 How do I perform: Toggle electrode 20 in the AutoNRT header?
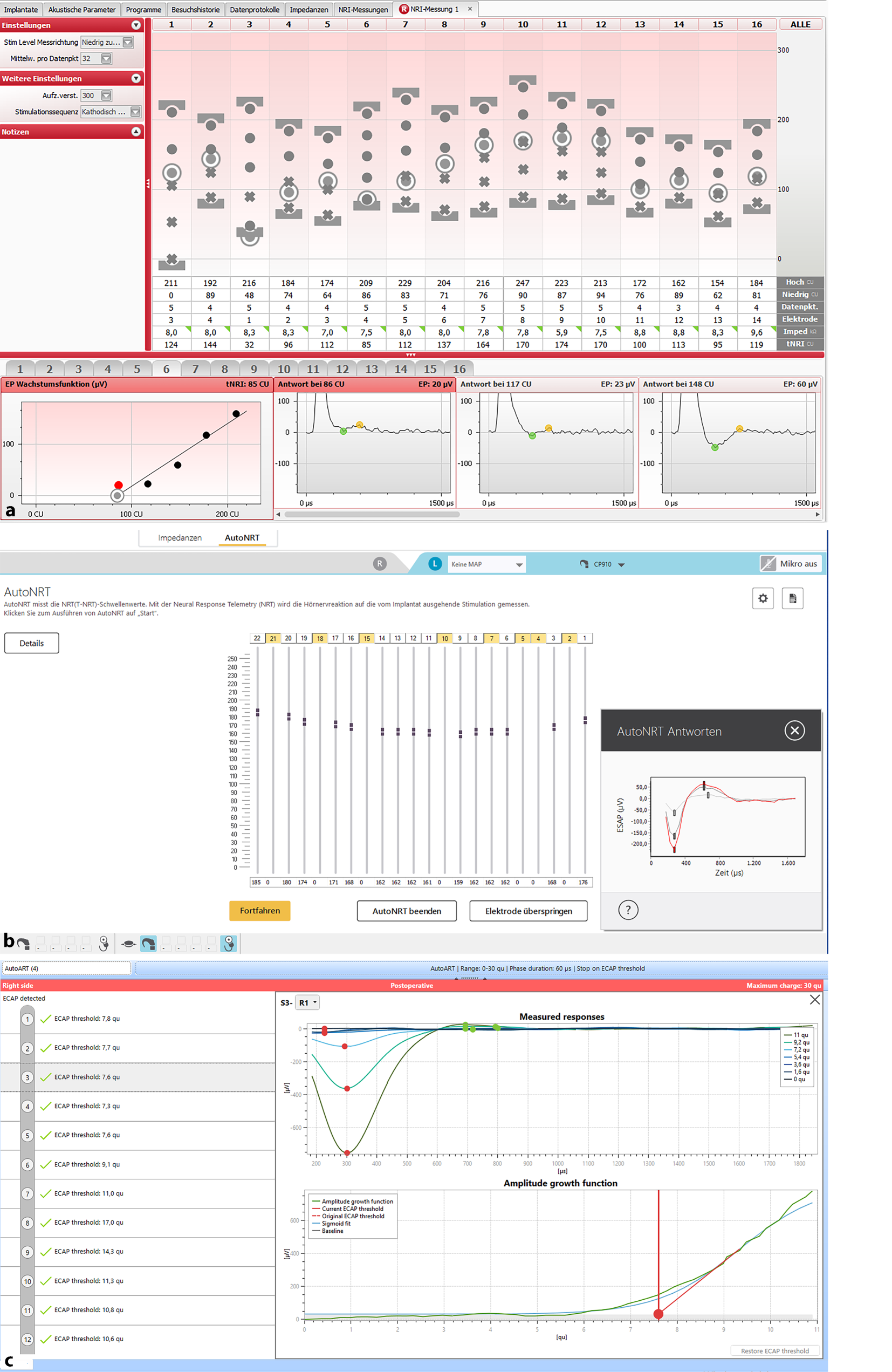288,638
